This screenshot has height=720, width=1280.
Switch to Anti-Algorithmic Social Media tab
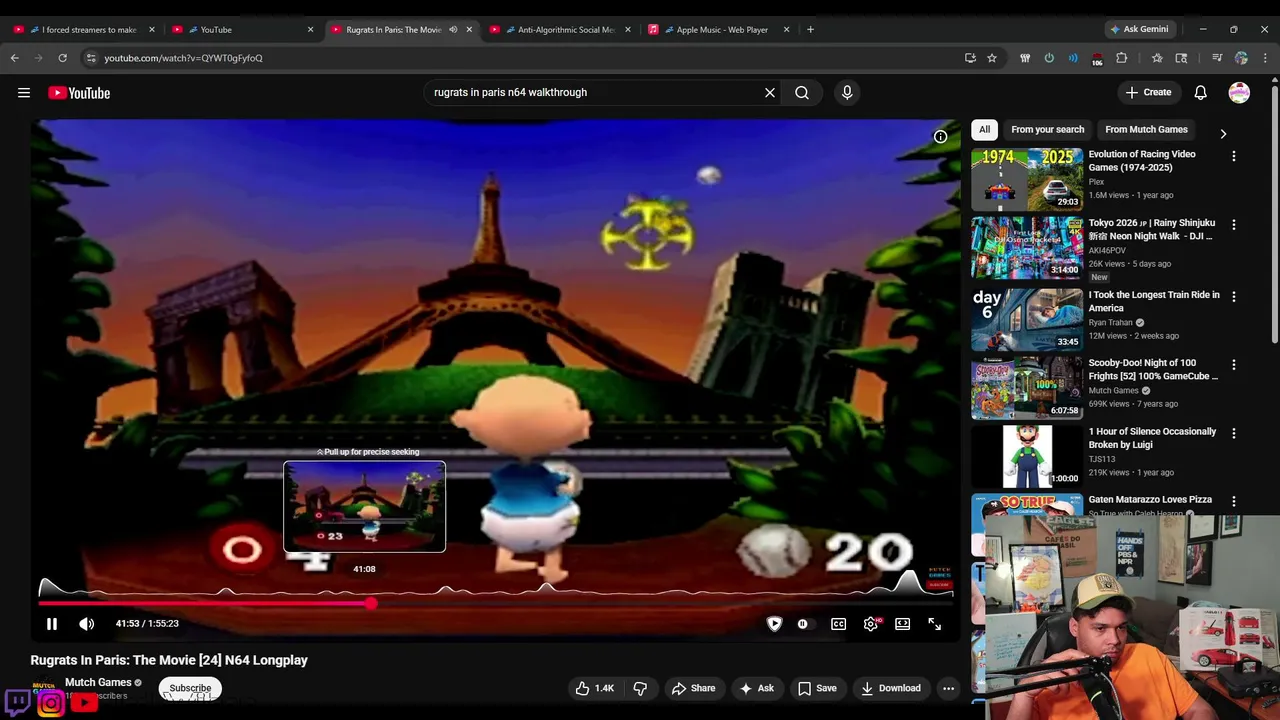click(x=561, y=29)
